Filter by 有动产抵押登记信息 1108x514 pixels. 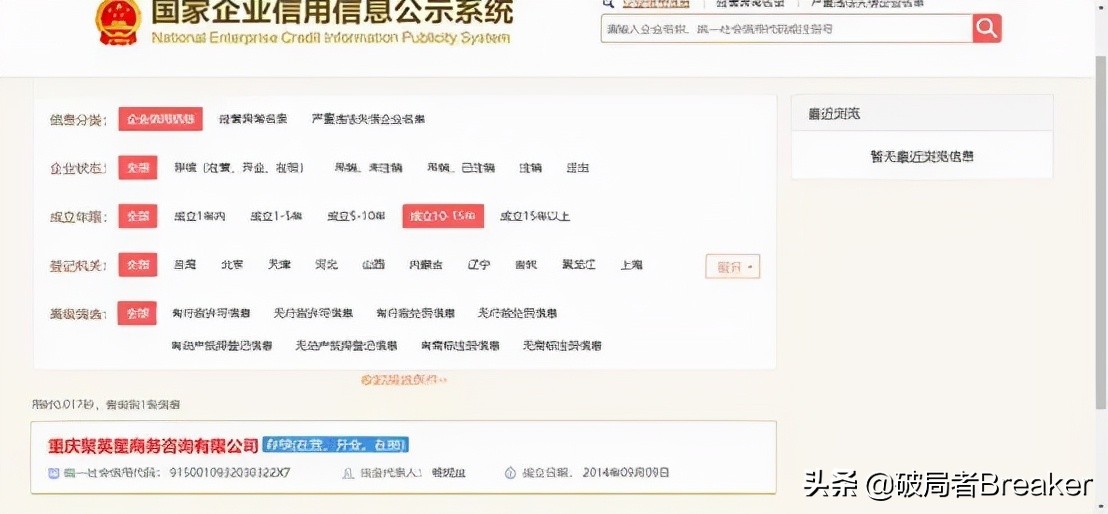(222, 346)
